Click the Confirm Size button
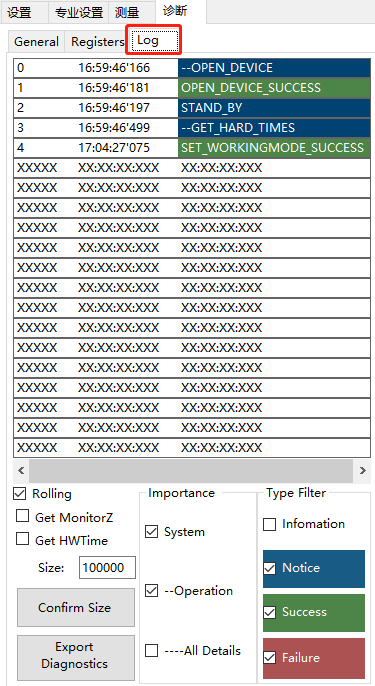This screenshot has height=686, width=375. tap(76, 608)
